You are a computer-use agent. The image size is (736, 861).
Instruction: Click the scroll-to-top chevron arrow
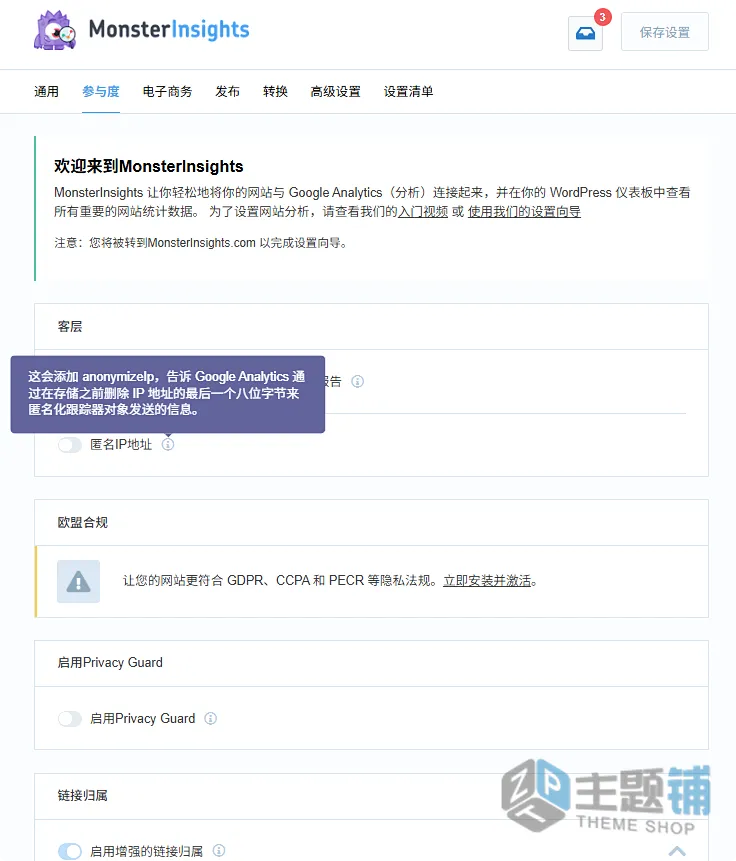tap(677, 851)
